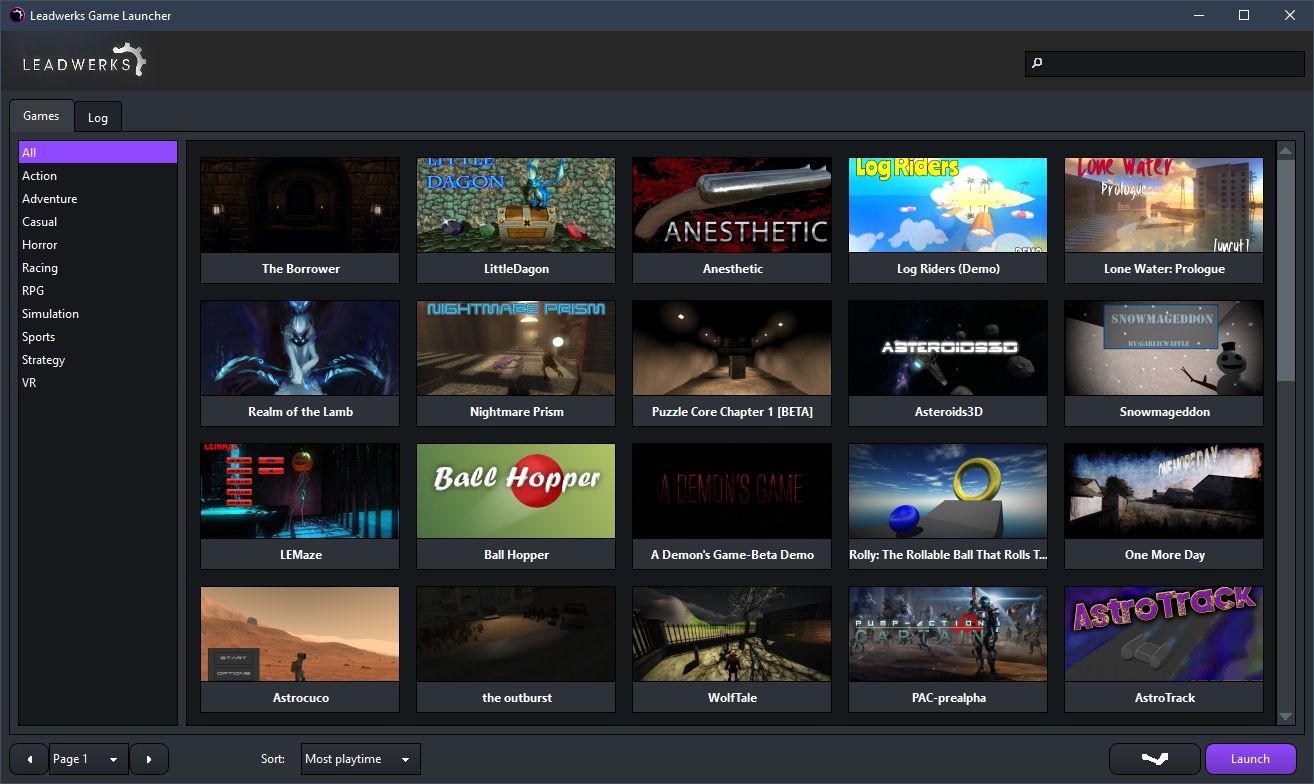Click scrollbar up arrow in games list

click(x=1286, y=150)
